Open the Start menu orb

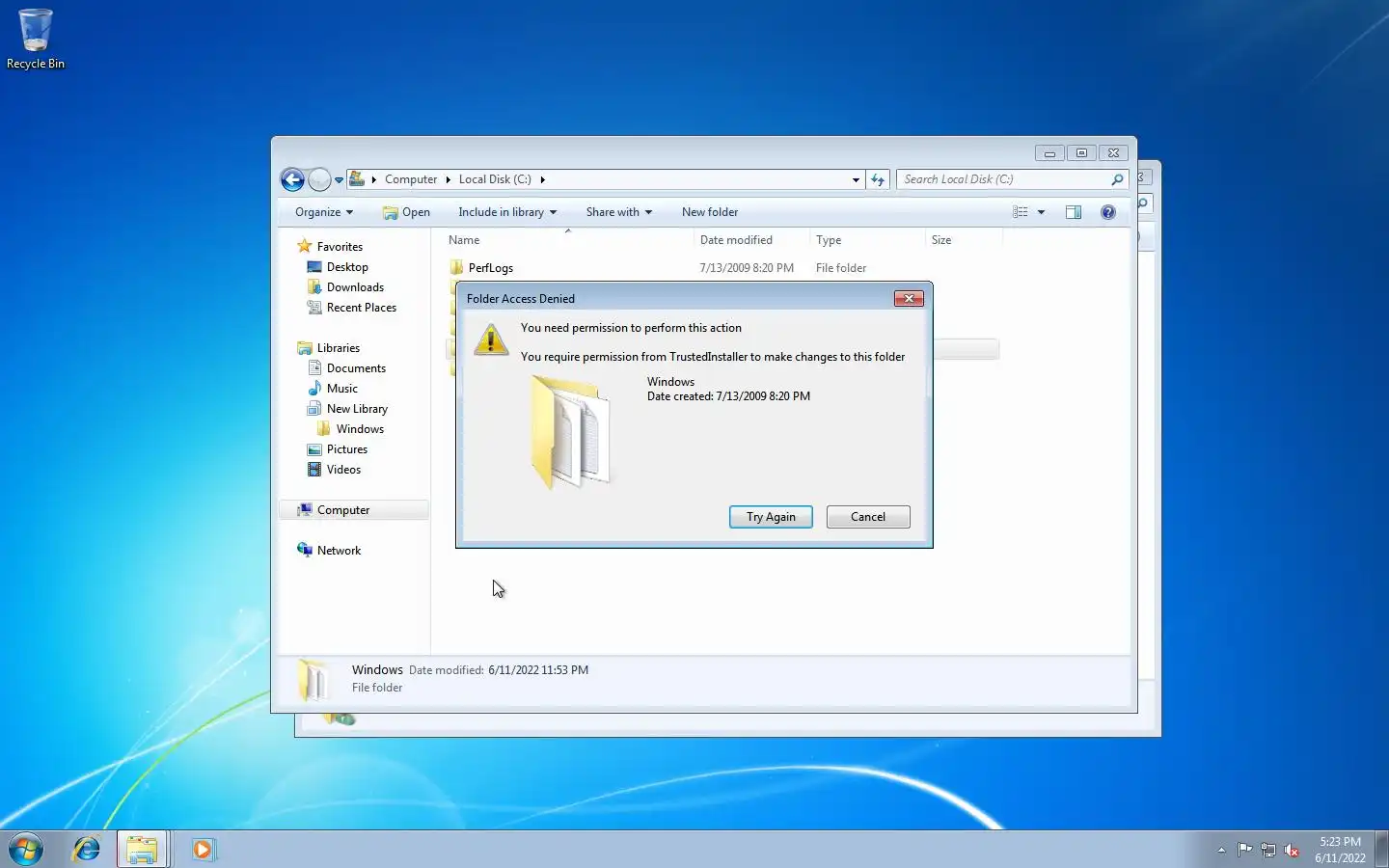tap(26, 849)
